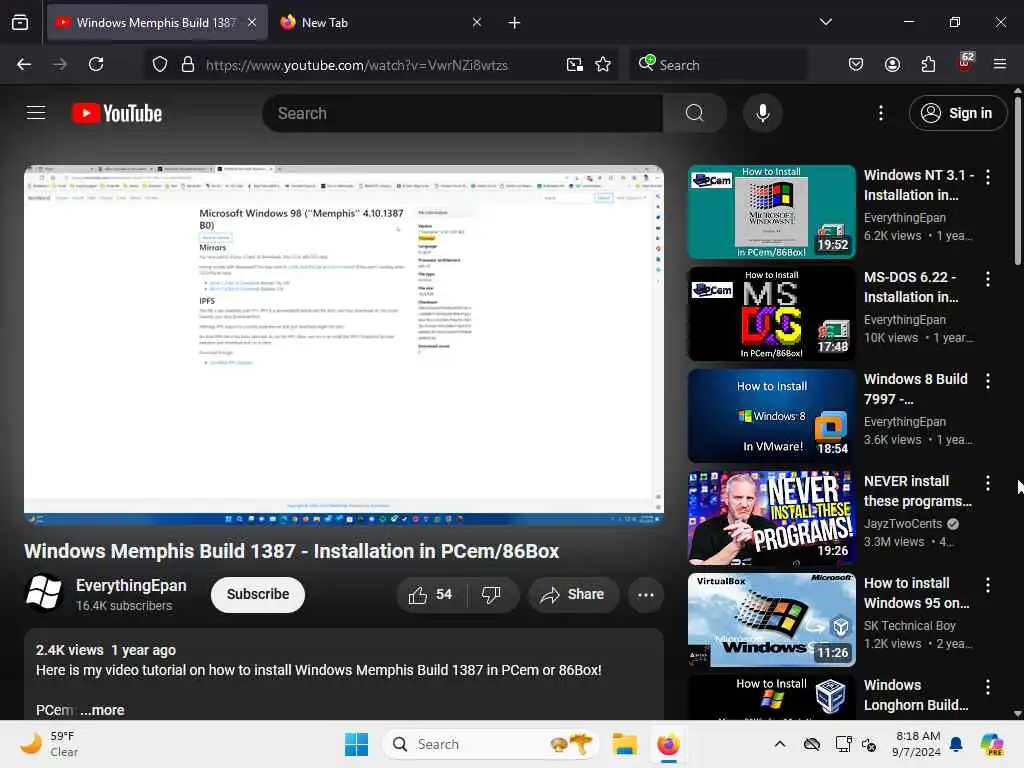
Task: Open the Windows Start menu
Action: [357, 744]
